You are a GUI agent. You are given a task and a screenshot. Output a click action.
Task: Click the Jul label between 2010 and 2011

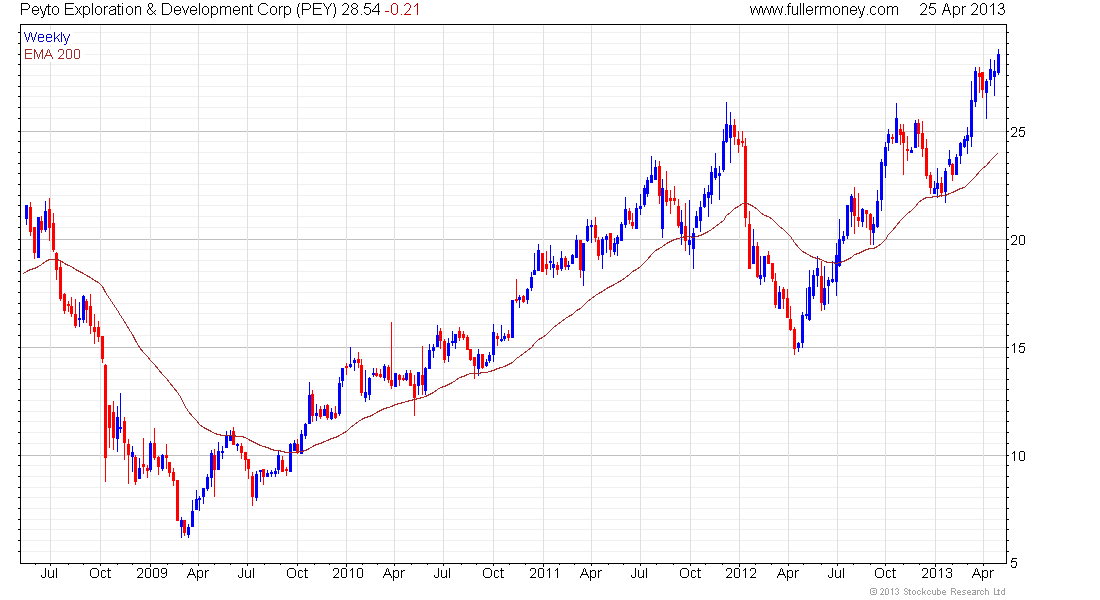click(442, 573)
